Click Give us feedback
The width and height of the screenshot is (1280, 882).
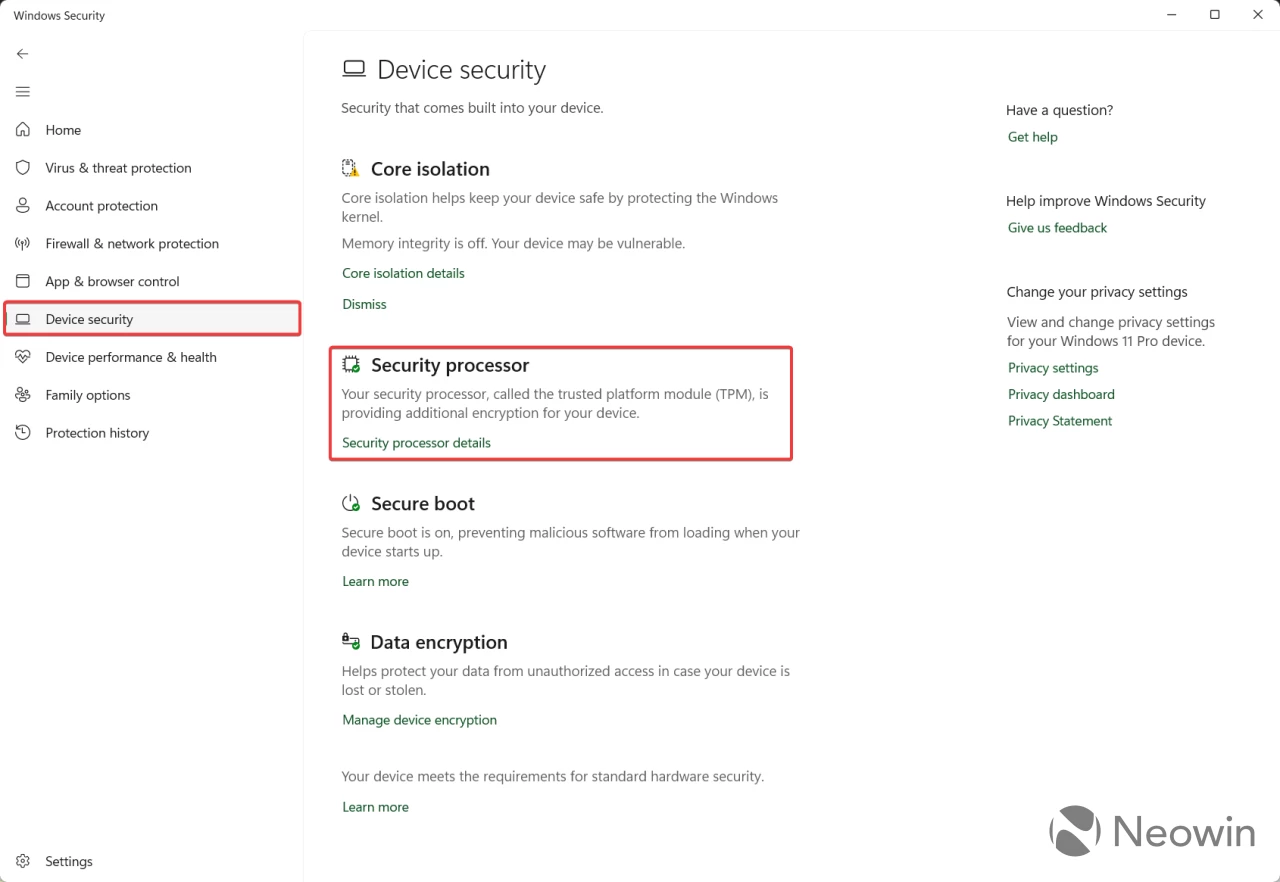tap(1057, 227)
